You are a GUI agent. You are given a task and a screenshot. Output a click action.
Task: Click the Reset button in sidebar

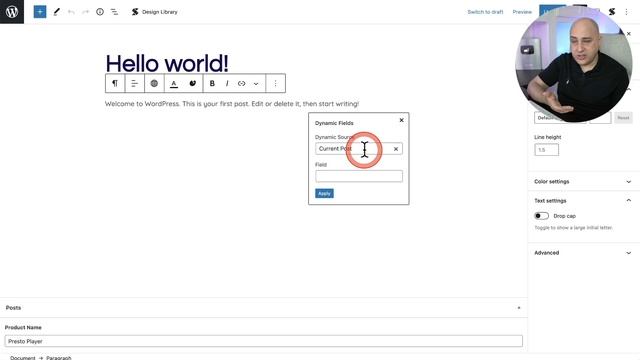click(623, 118)
